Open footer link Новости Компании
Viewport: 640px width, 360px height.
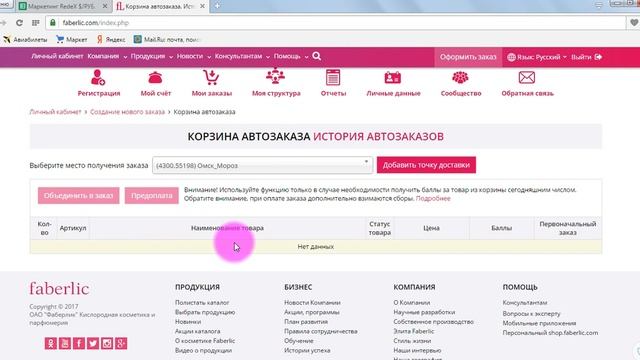pos(312,302)
